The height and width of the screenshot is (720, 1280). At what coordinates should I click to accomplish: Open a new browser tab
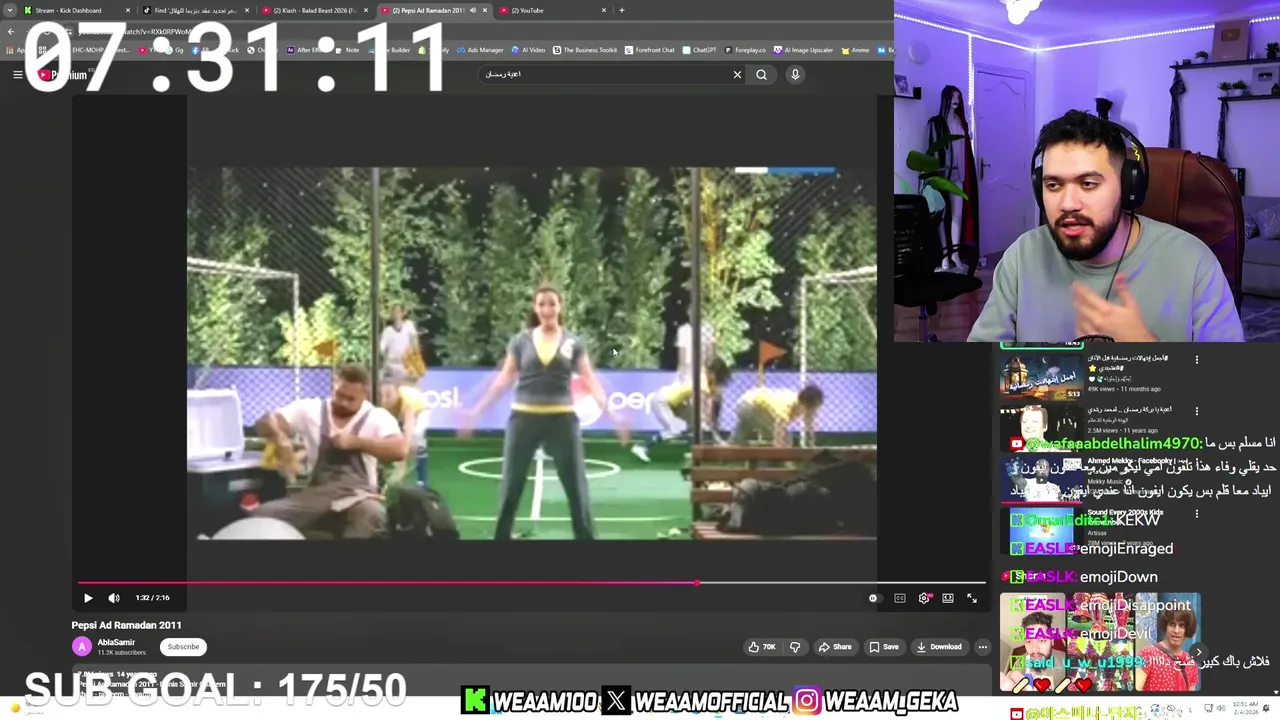click(621, 10)
